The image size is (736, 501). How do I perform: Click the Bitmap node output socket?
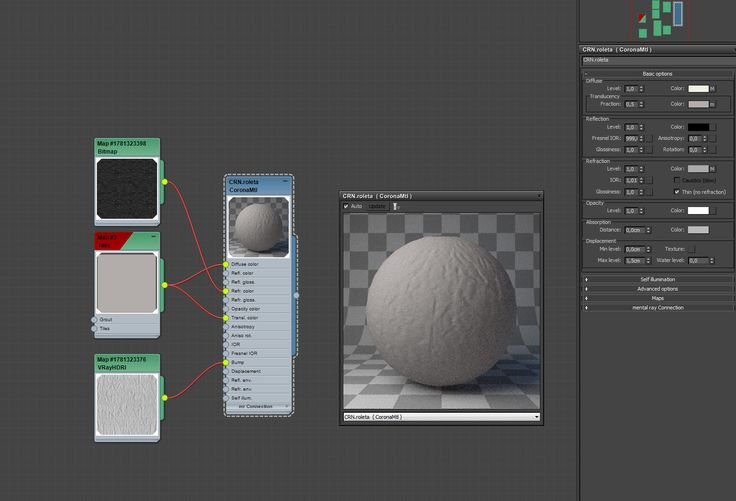click(165, 182)
